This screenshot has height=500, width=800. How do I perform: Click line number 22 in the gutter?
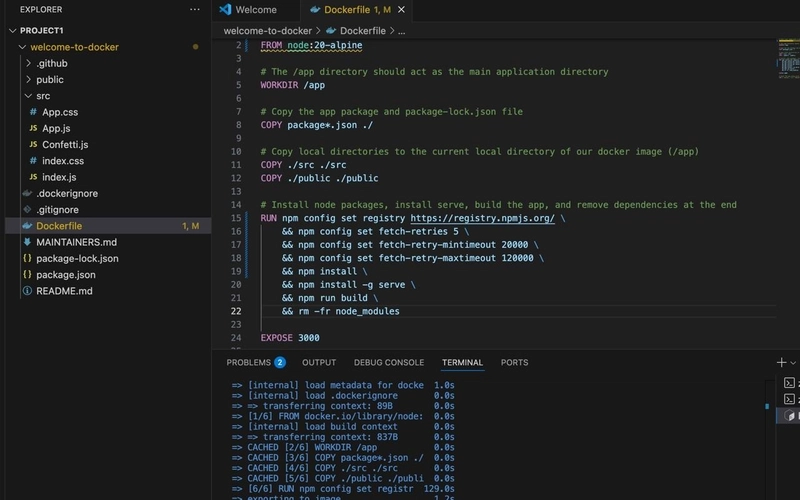point(236,311)
